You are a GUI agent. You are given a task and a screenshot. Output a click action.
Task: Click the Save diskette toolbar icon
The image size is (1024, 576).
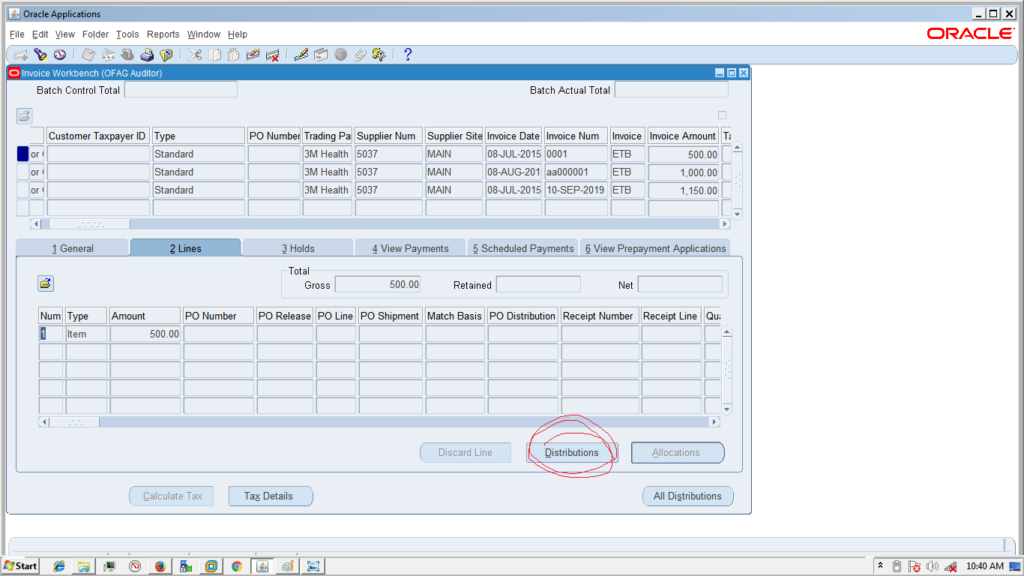click(x=88, y=55)
